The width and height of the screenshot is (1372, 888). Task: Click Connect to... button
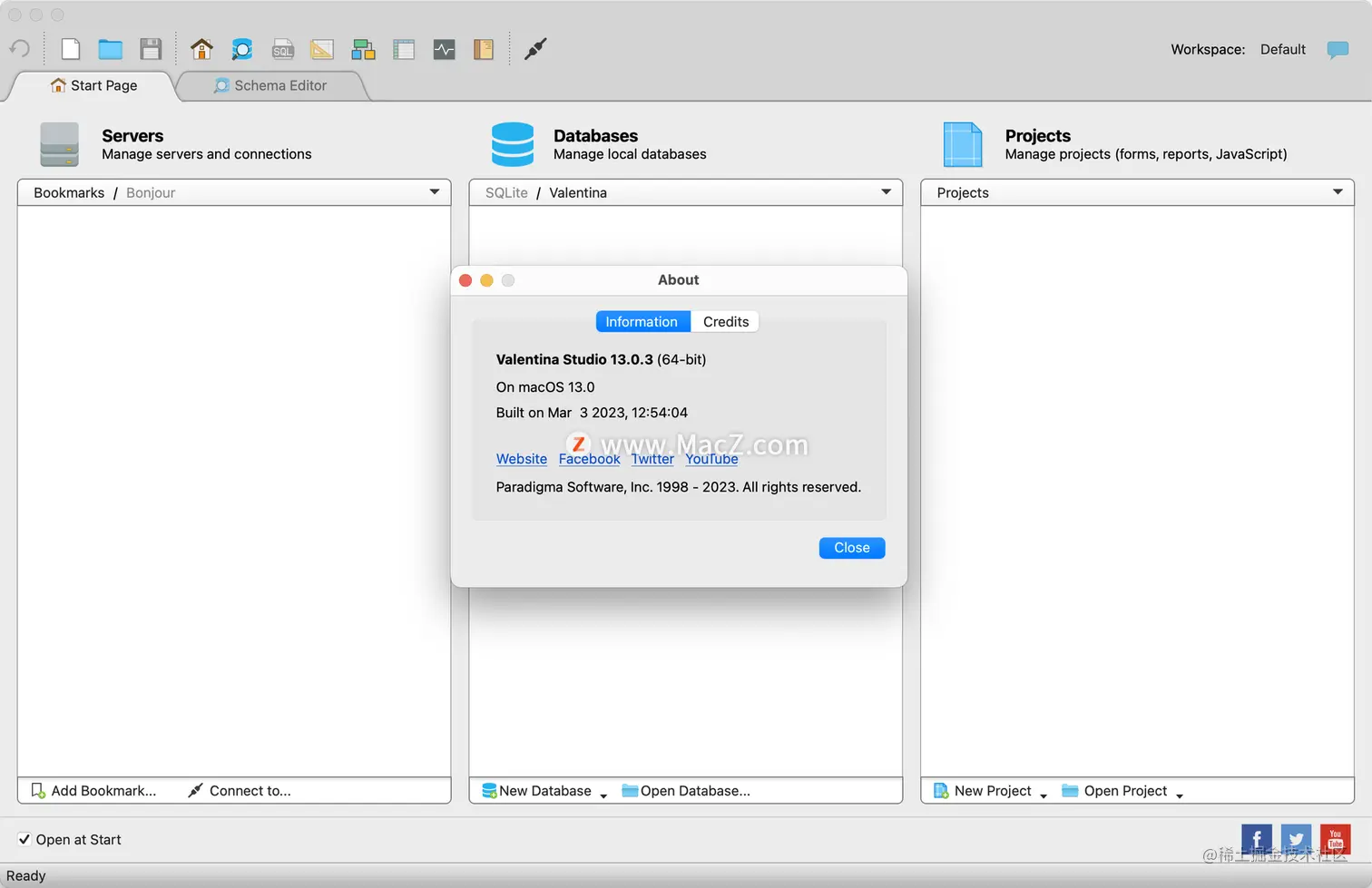point(240,791)
